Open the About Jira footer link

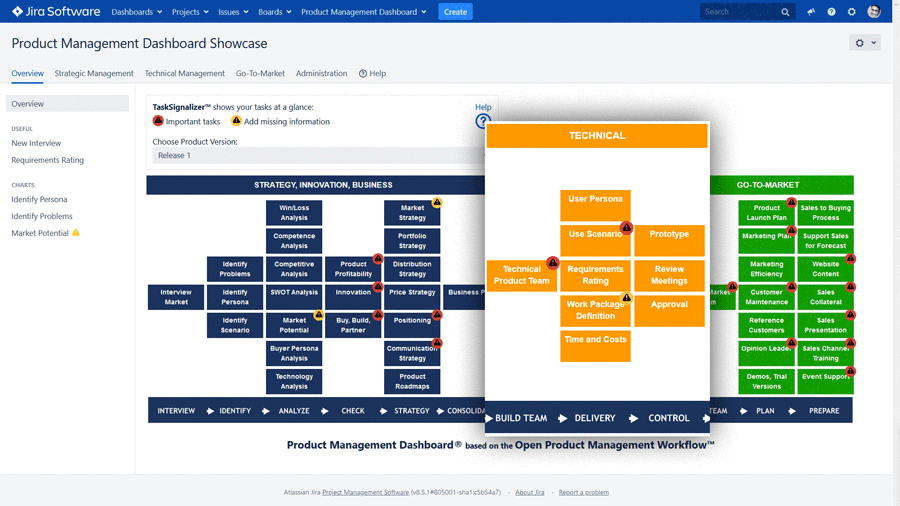click(529, 492)
